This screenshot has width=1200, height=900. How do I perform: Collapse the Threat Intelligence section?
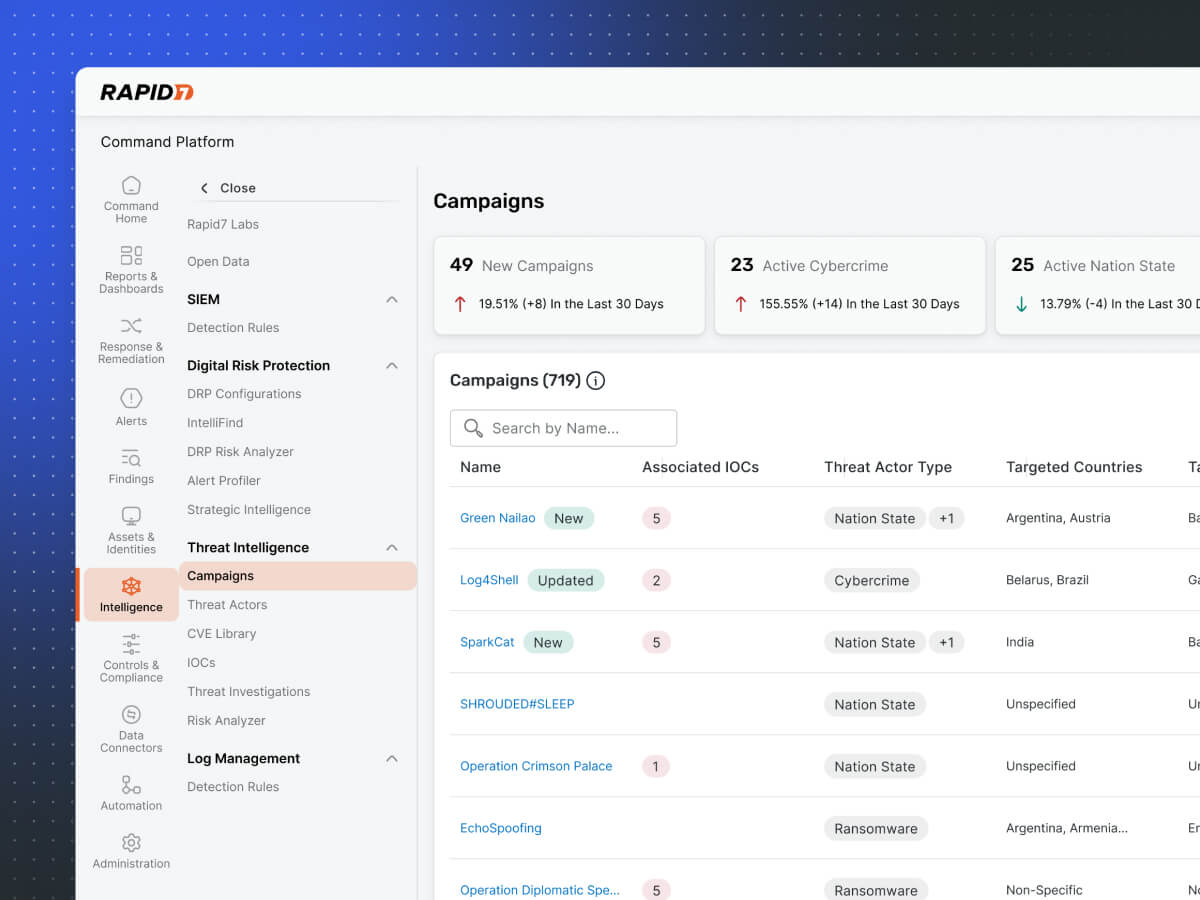click(x=392, y=547)
